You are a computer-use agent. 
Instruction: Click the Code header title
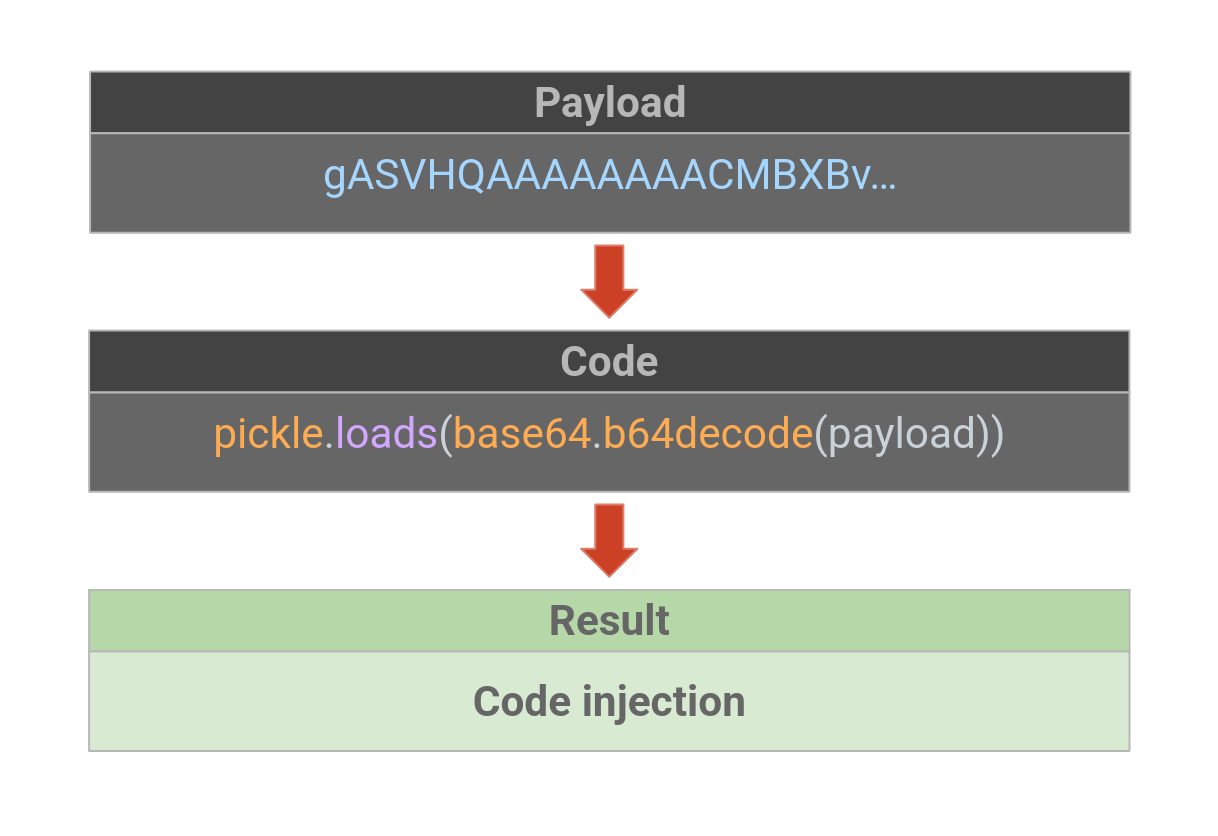609,361
